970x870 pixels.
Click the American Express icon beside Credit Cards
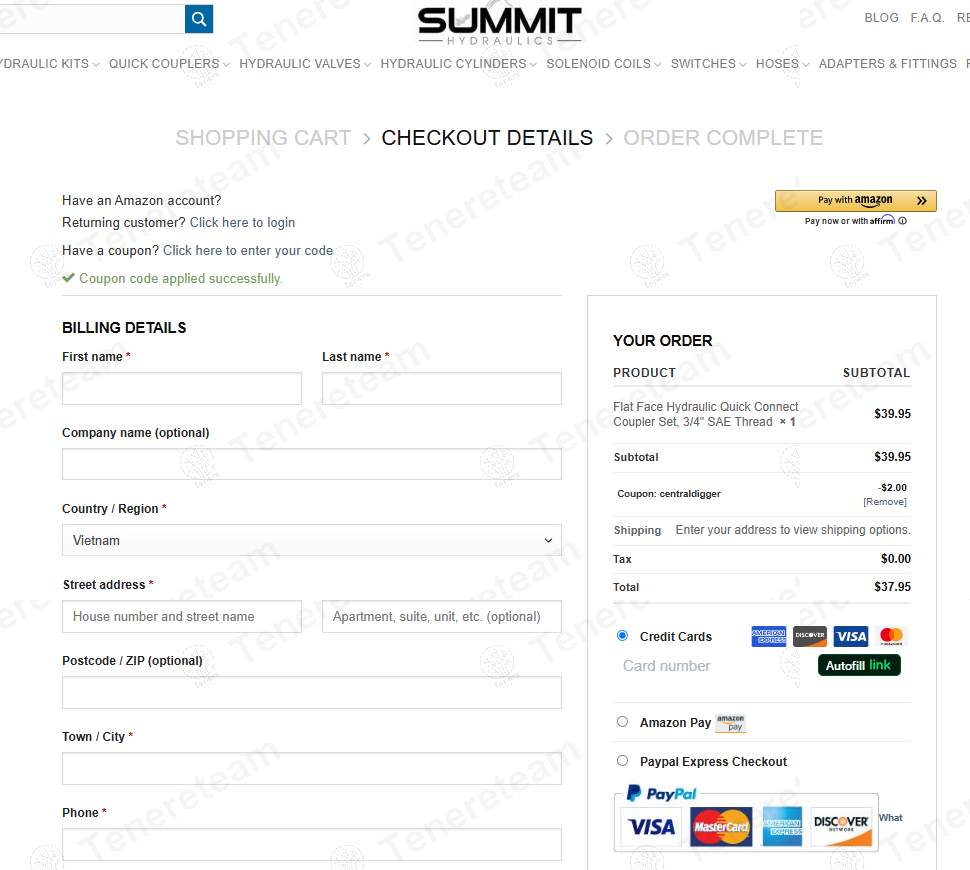pyautogui.click(x=769, y=637)
